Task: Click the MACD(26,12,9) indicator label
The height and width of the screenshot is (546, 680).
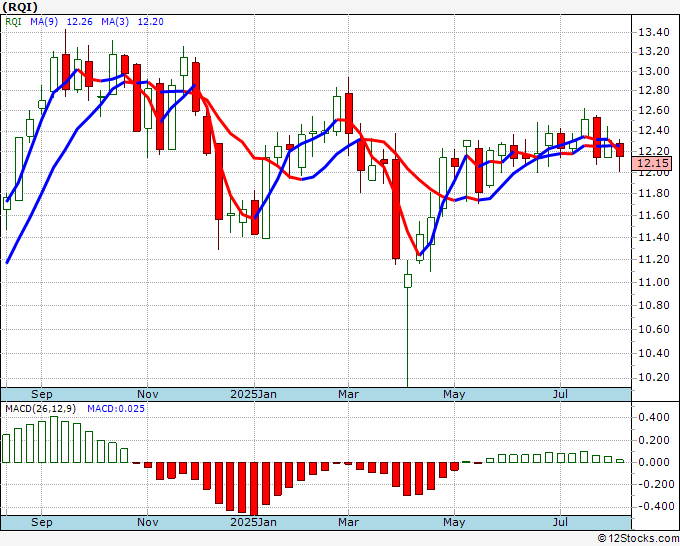Action: click(x=41, y=409)
